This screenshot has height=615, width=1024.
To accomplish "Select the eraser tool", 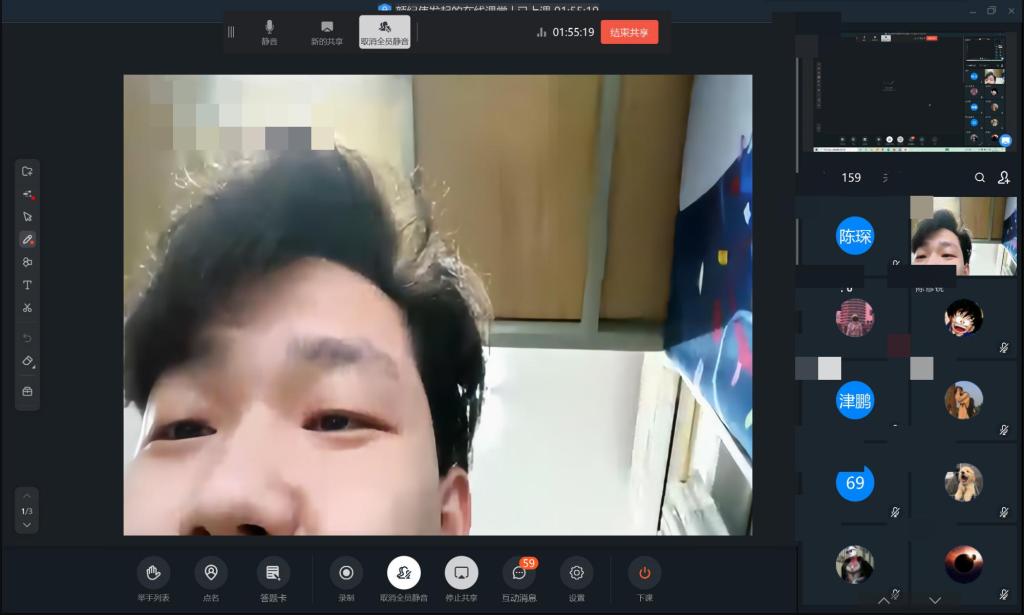I will pyautogui.click(x=27, y=361).
